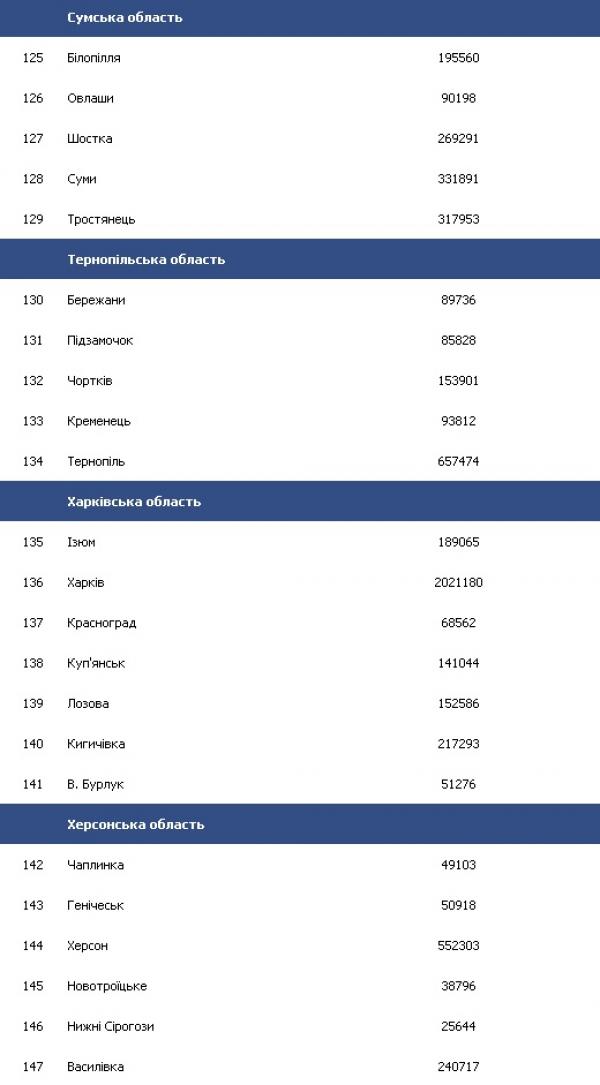Image resolution: width=600 pixels, height=1085 pixels.
Task: Select the Херсонська область header row
Action: point(136,825)
